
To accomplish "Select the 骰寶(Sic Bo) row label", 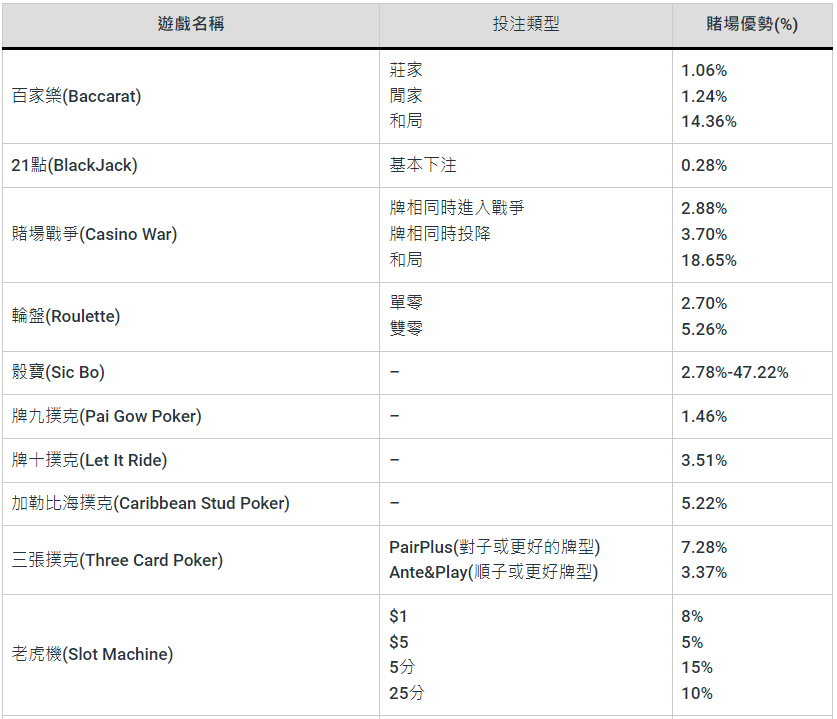I will [58, 373].
